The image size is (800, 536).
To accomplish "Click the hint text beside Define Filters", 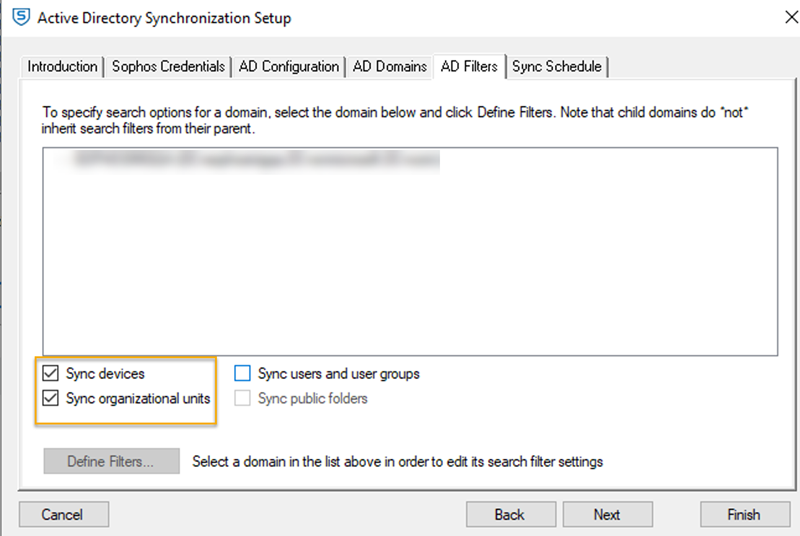I will coord(397,462).
